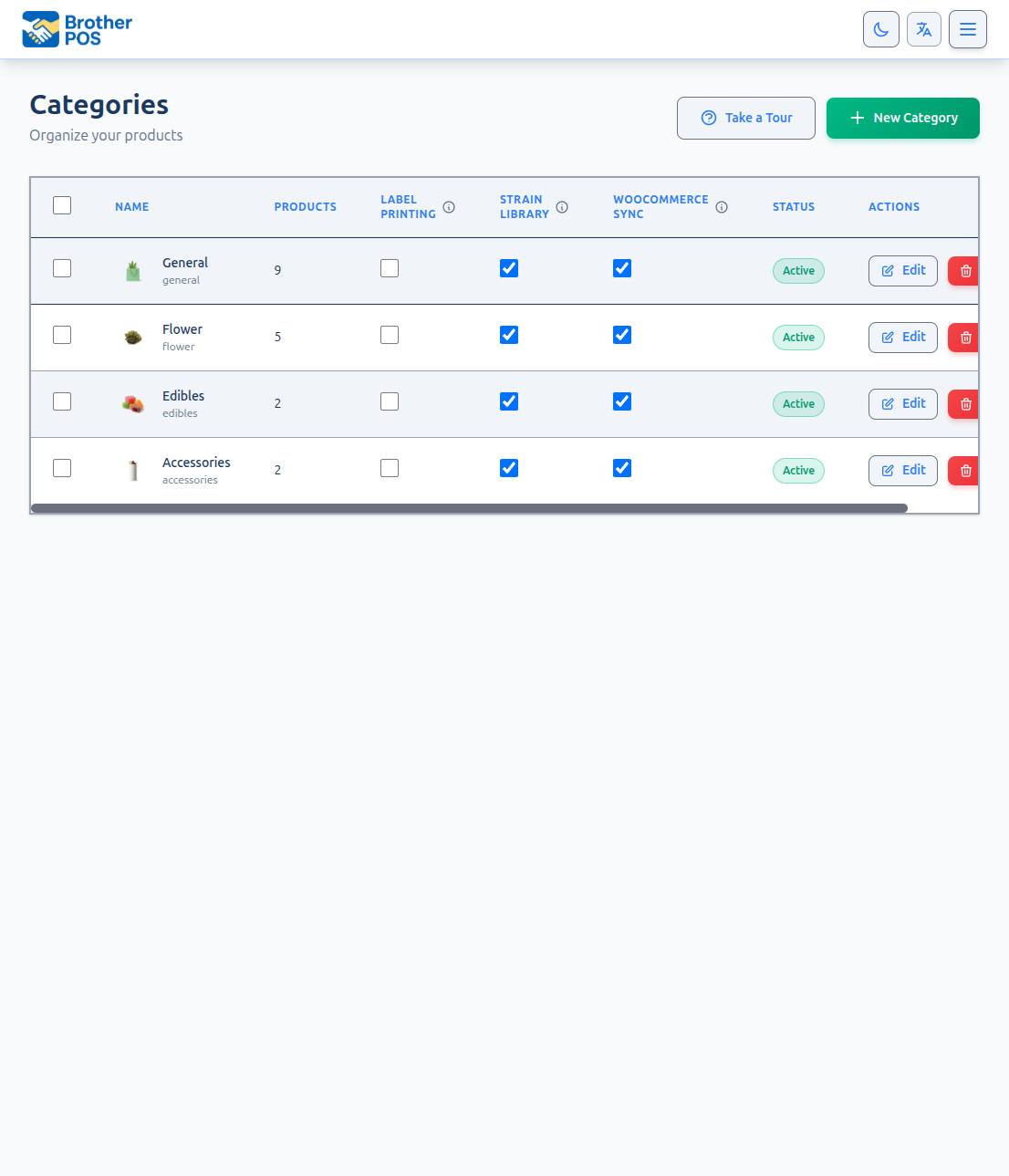Click the Active status badge for Flower
The width and height of the screenshot is (1009, 1176).
tap(798, 337)
